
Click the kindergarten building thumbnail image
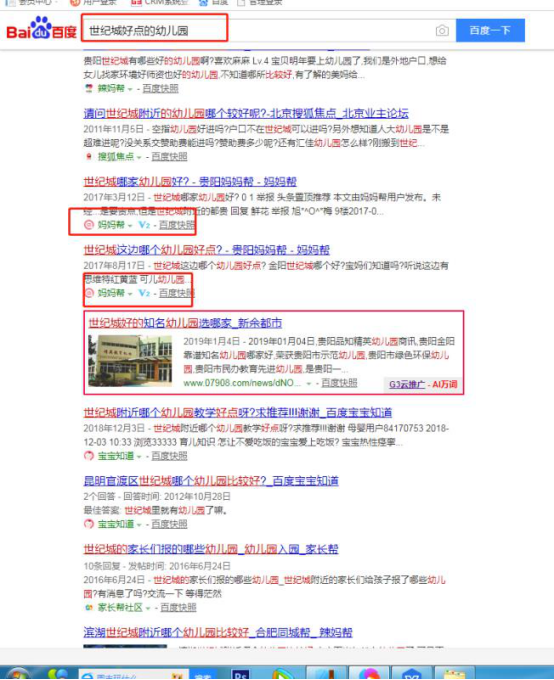130,360
